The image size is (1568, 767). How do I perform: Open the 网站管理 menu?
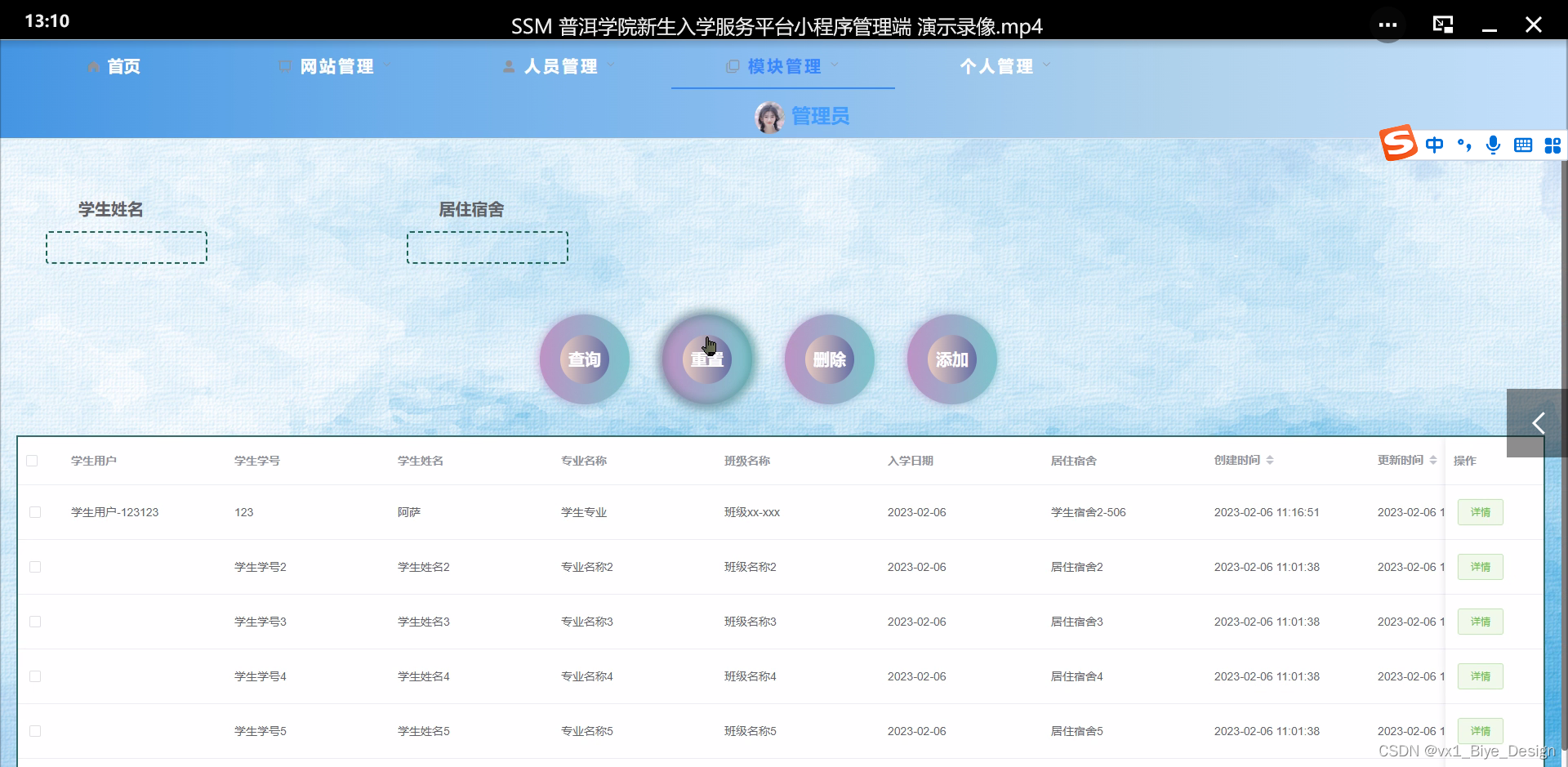(x=336, y=66)
